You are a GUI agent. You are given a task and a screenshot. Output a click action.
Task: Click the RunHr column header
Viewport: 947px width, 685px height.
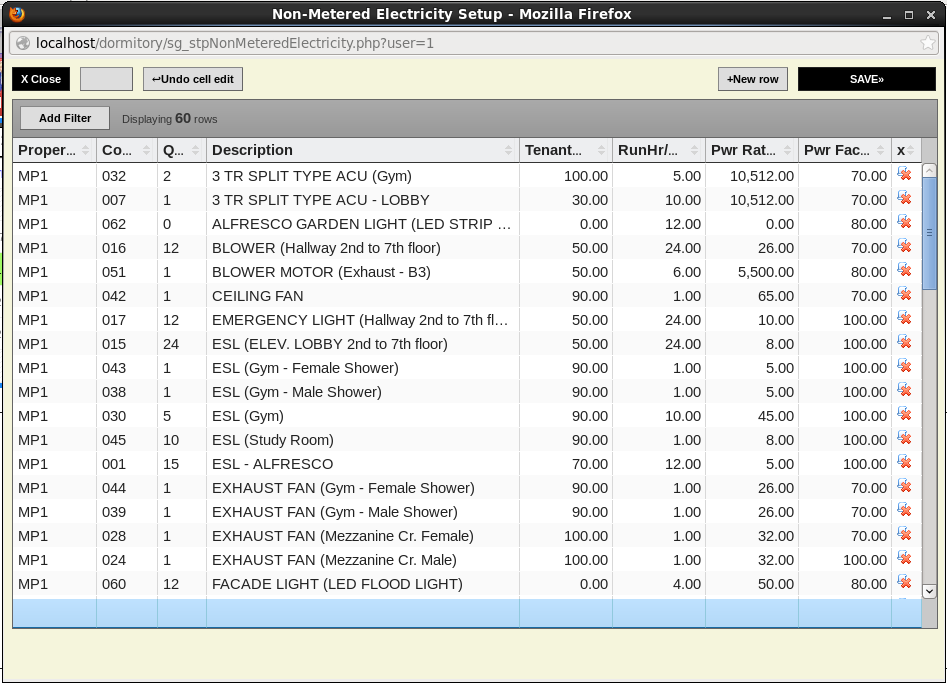(x=648, y=150)
